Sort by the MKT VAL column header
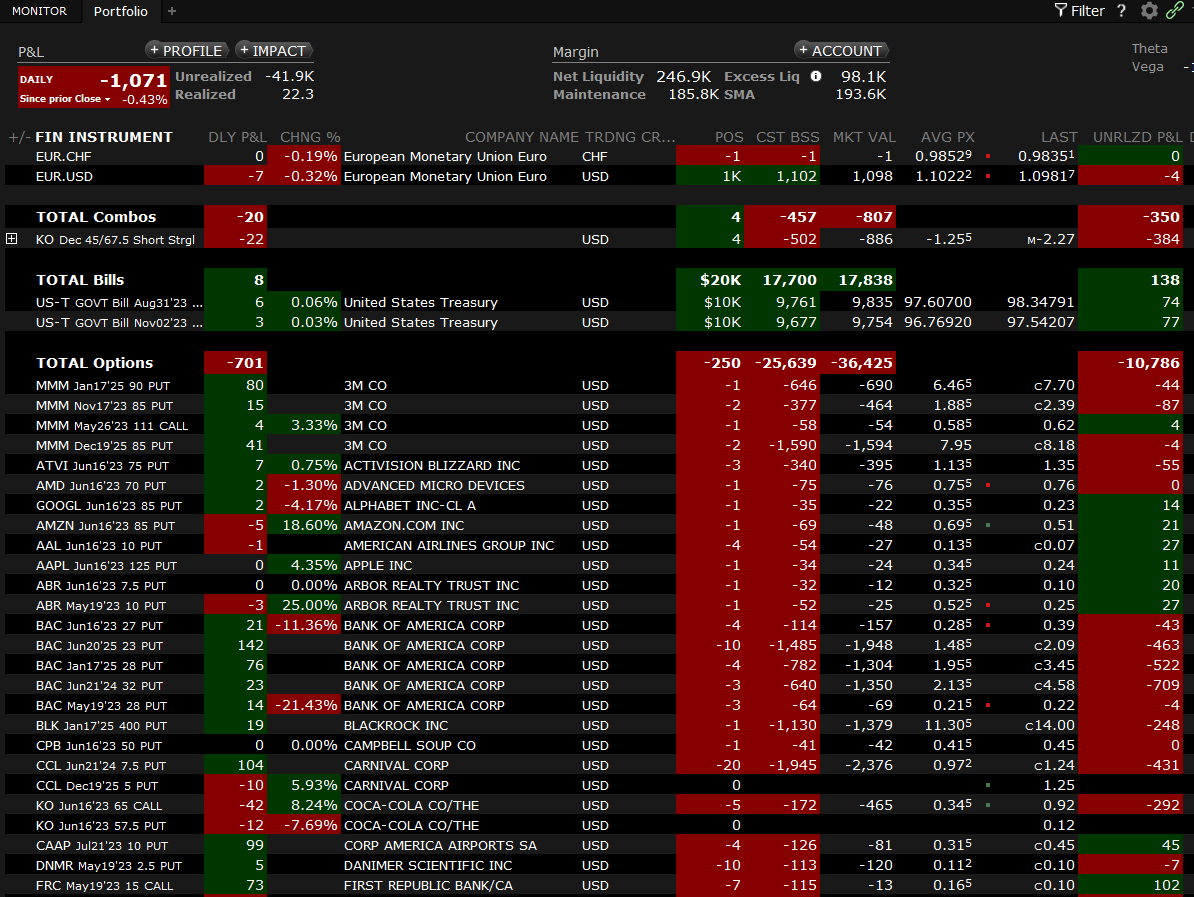Screen dimensions: 1194x897 click(864, 137)
